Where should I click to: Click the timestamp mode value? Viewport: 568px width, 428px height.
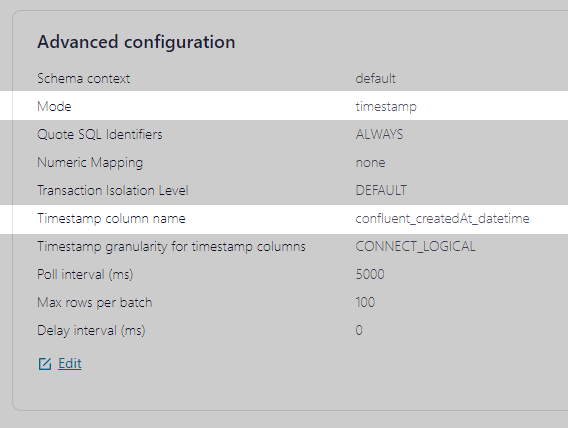pos(386,107)
